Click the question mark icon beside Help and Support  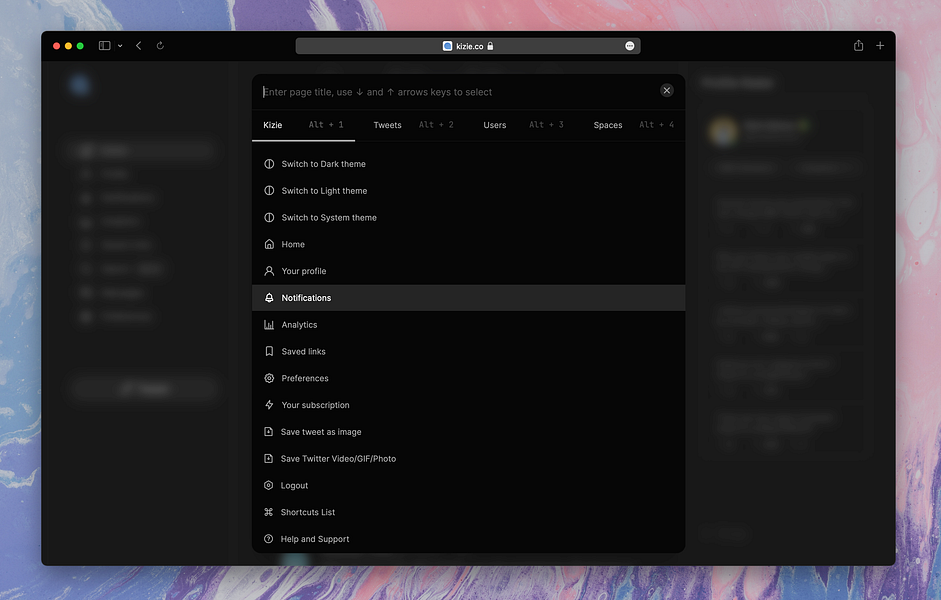click(269, 539)
